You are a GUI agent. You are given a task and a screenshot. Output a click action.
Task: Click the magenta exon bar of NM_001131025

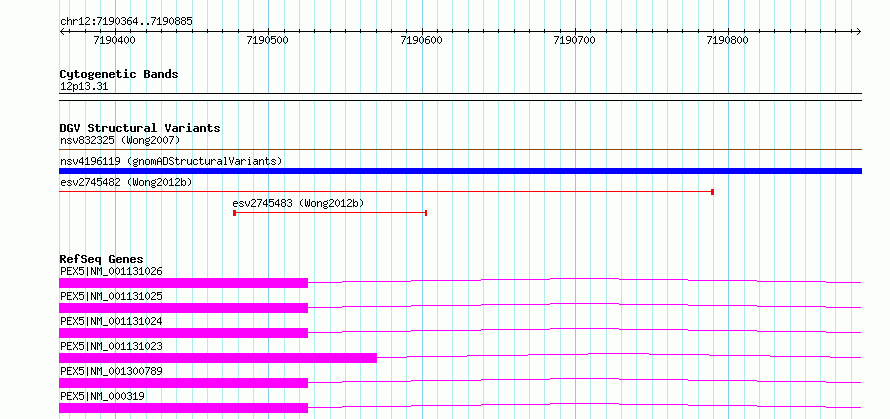click(183, 308)
